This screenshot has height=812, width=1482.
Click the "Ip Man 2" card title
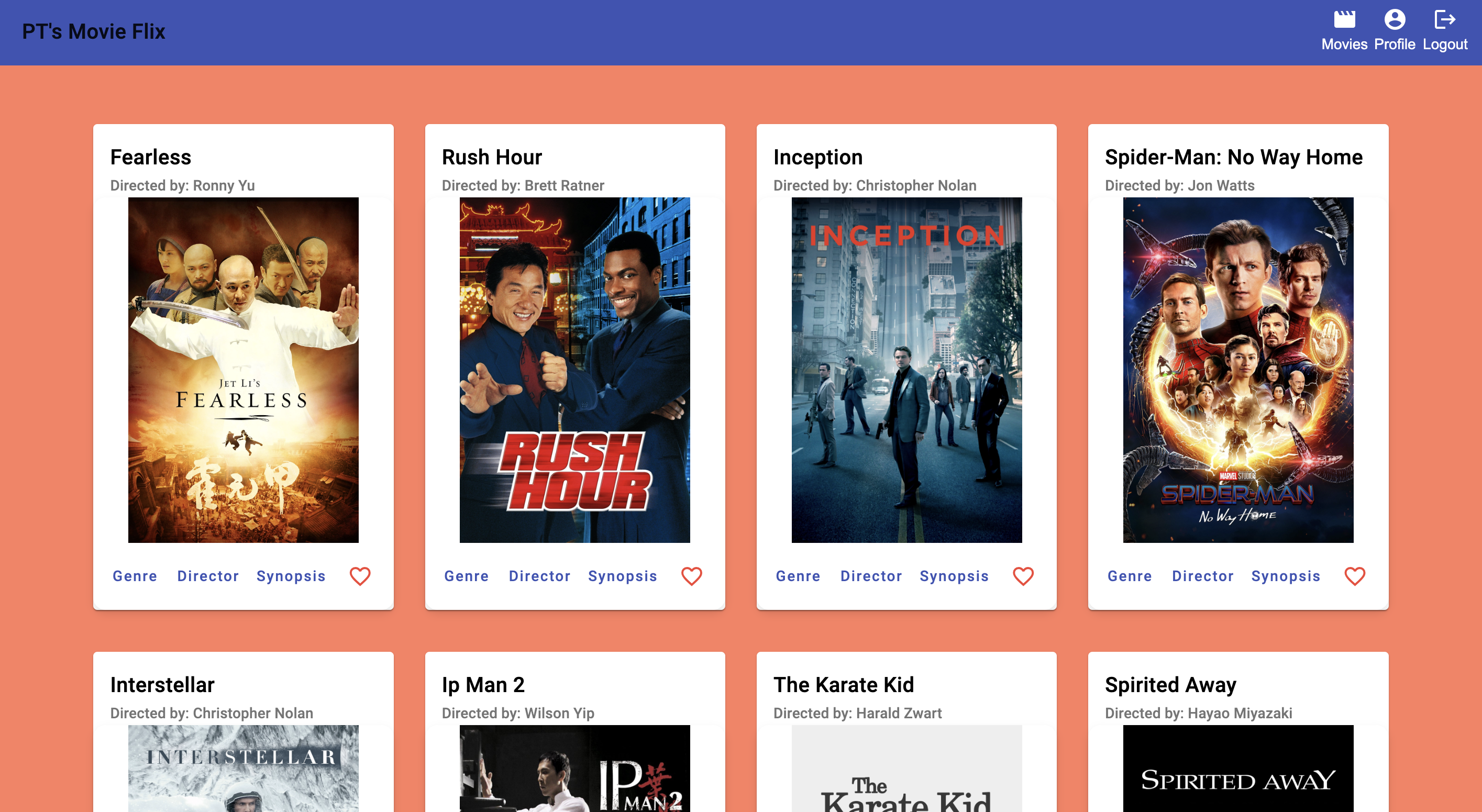tap(483, 684)
